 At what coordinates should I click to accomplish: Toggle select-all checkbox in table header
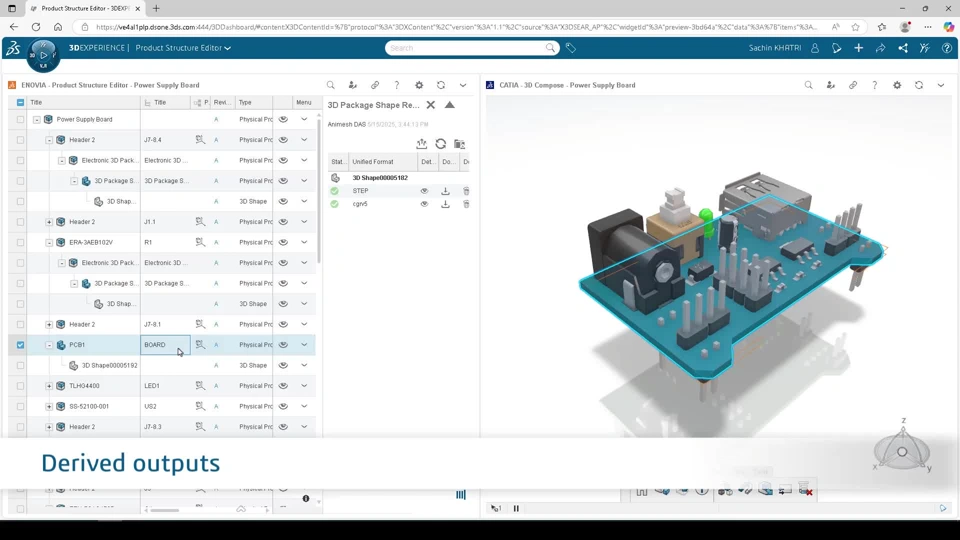pyautogui.click(x=20, y=102)
